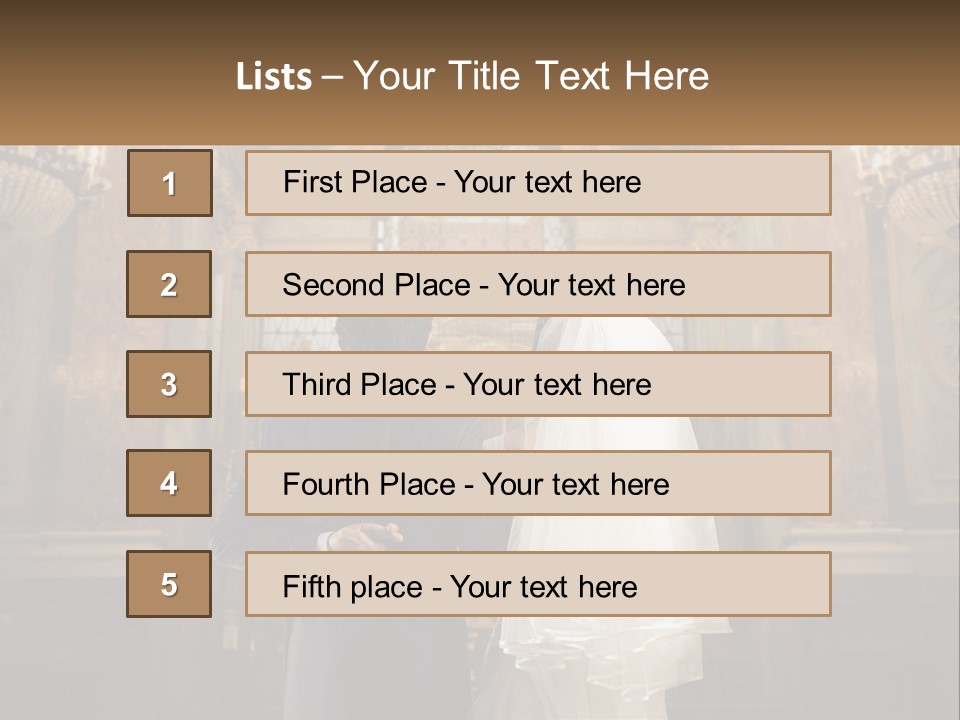The width and height of the screenshot is (960, 720).
Task: Click the number 1 box
Action: pyautogui.click(x=169, y=183)
